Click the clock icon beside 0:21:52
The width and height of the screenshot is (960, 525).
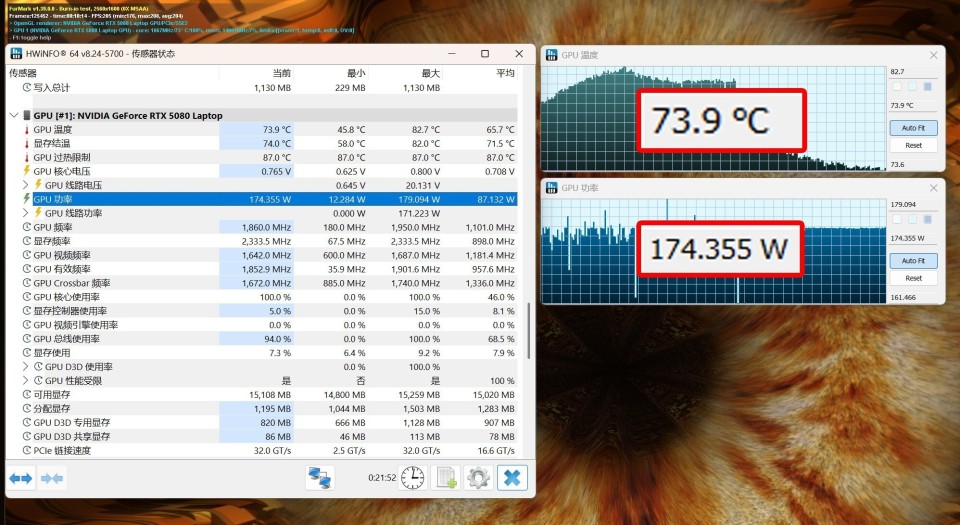click(413, 478)
